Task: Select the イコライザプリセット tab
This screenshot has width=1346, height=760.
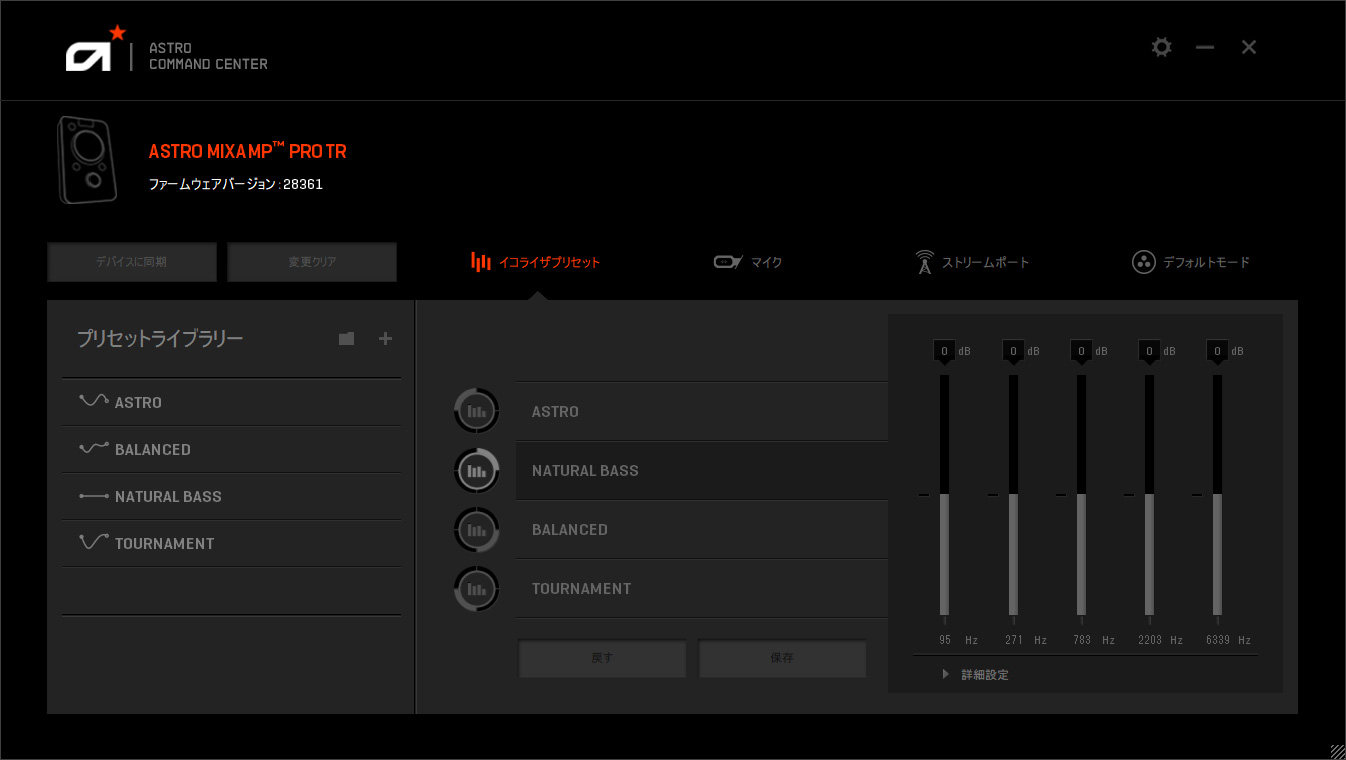Action: [536, 262]
